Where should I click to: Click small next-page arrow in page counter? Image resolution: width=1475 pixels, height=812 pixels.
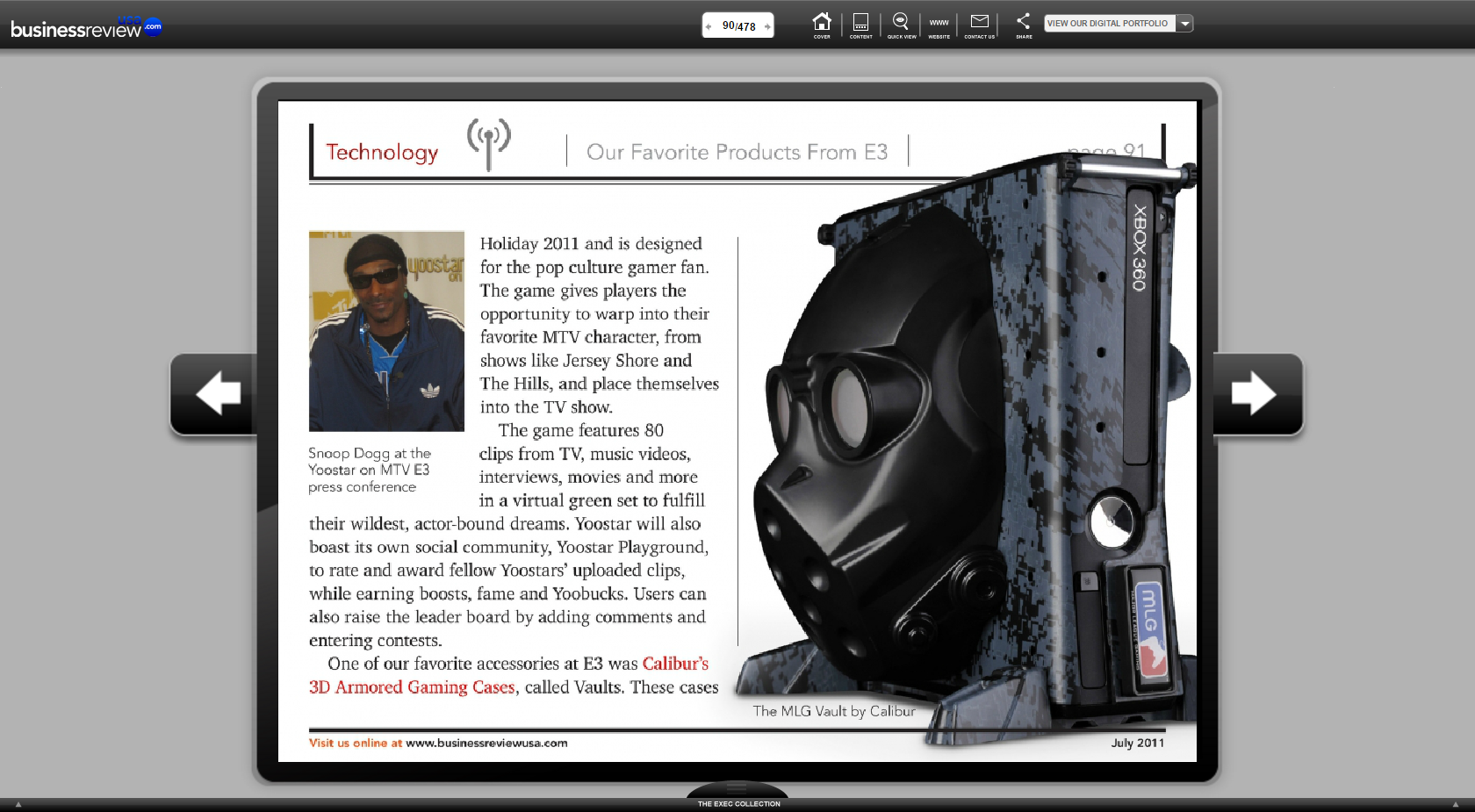[767, 26]
